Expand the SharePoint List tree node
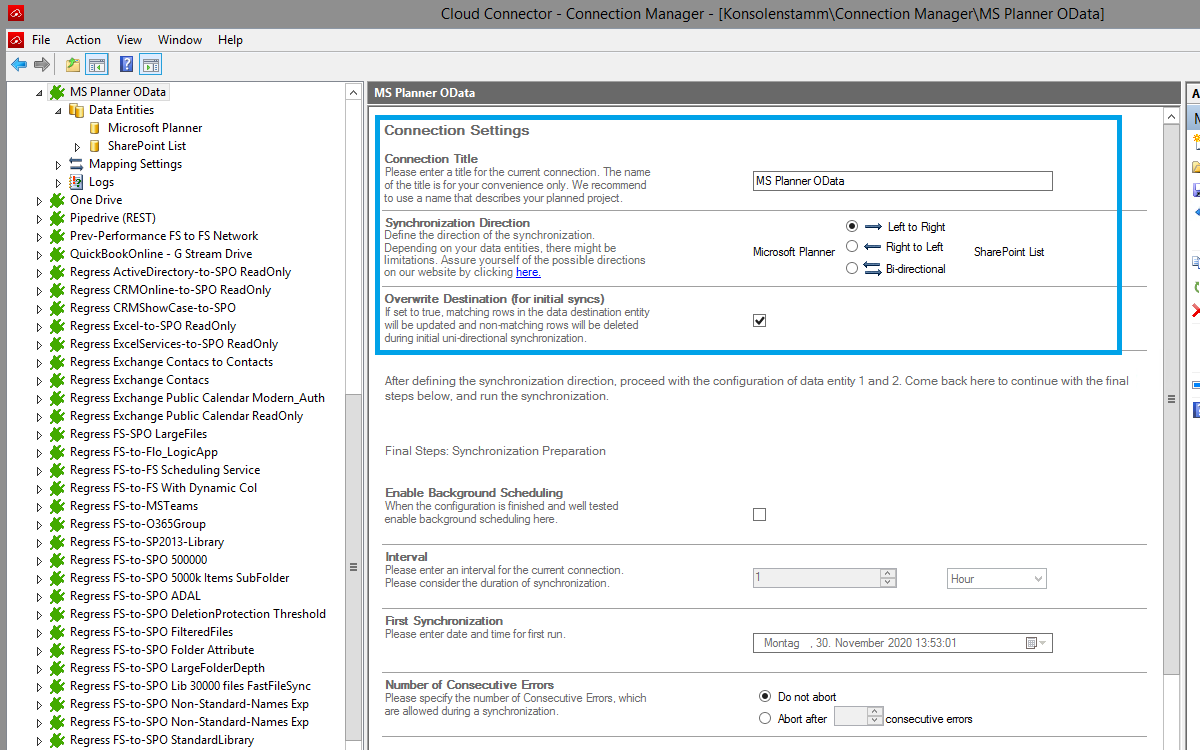Viewport: 1200px width, 750px height. click(77, 147)
